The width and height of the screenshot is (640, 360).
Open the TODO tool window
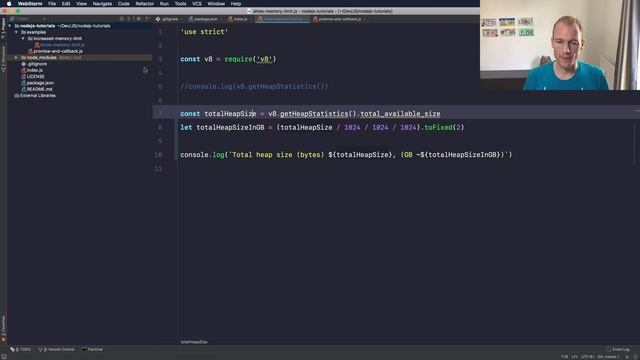click(20, 349)
